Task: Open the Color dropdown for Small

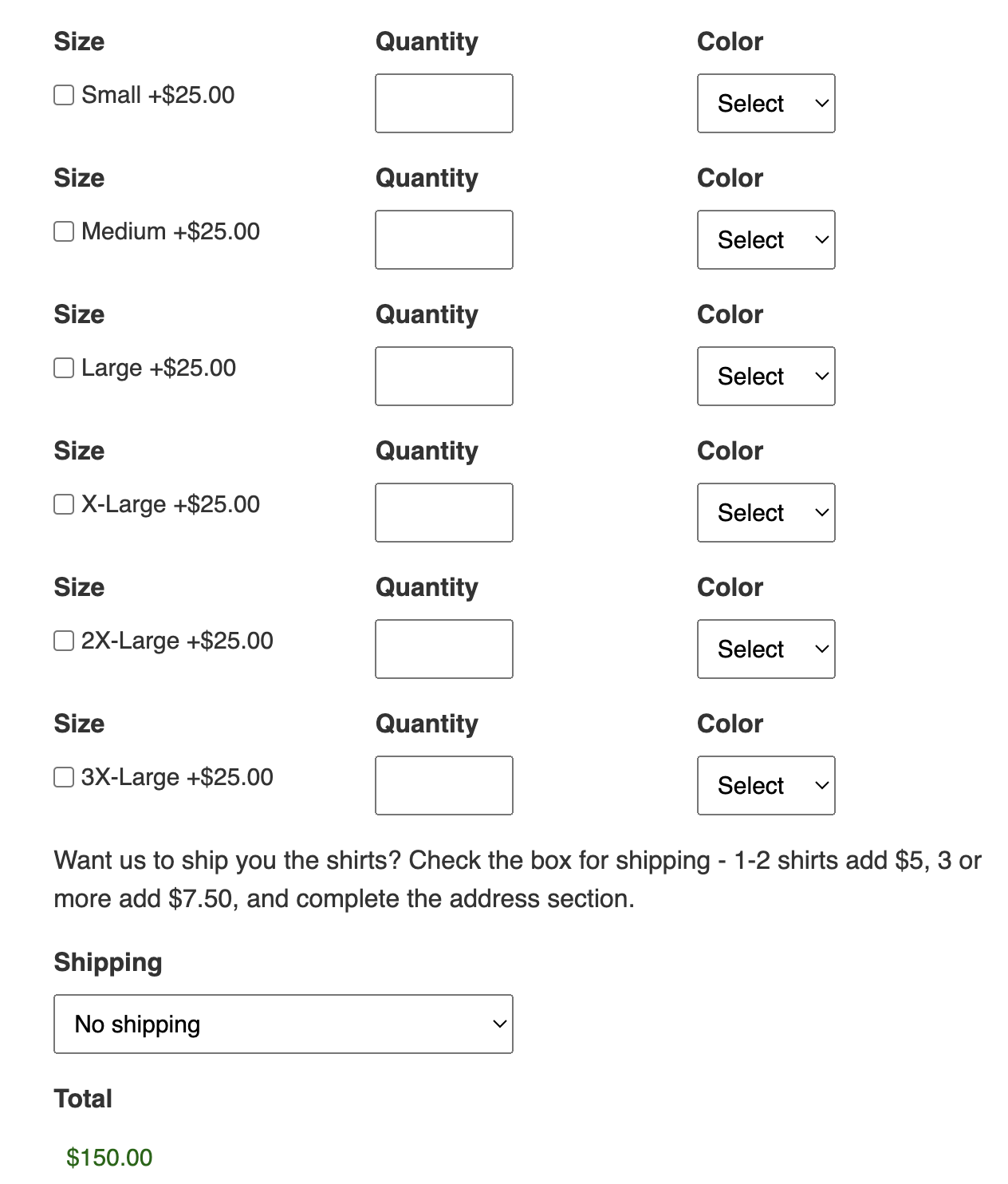Action: 766,104
